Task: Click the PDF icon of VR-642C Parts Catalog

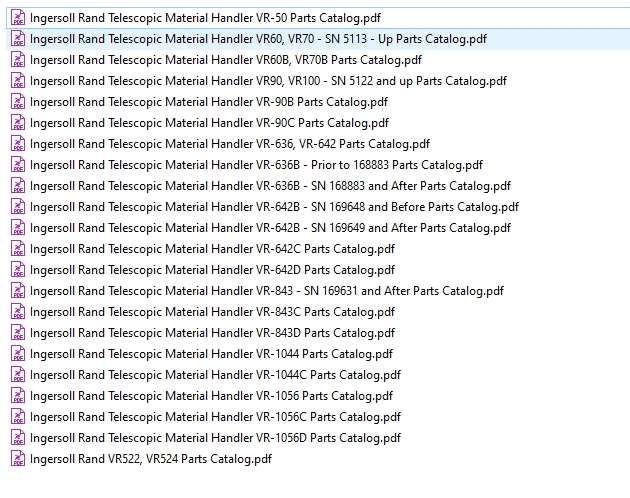Action: point(18,249)
